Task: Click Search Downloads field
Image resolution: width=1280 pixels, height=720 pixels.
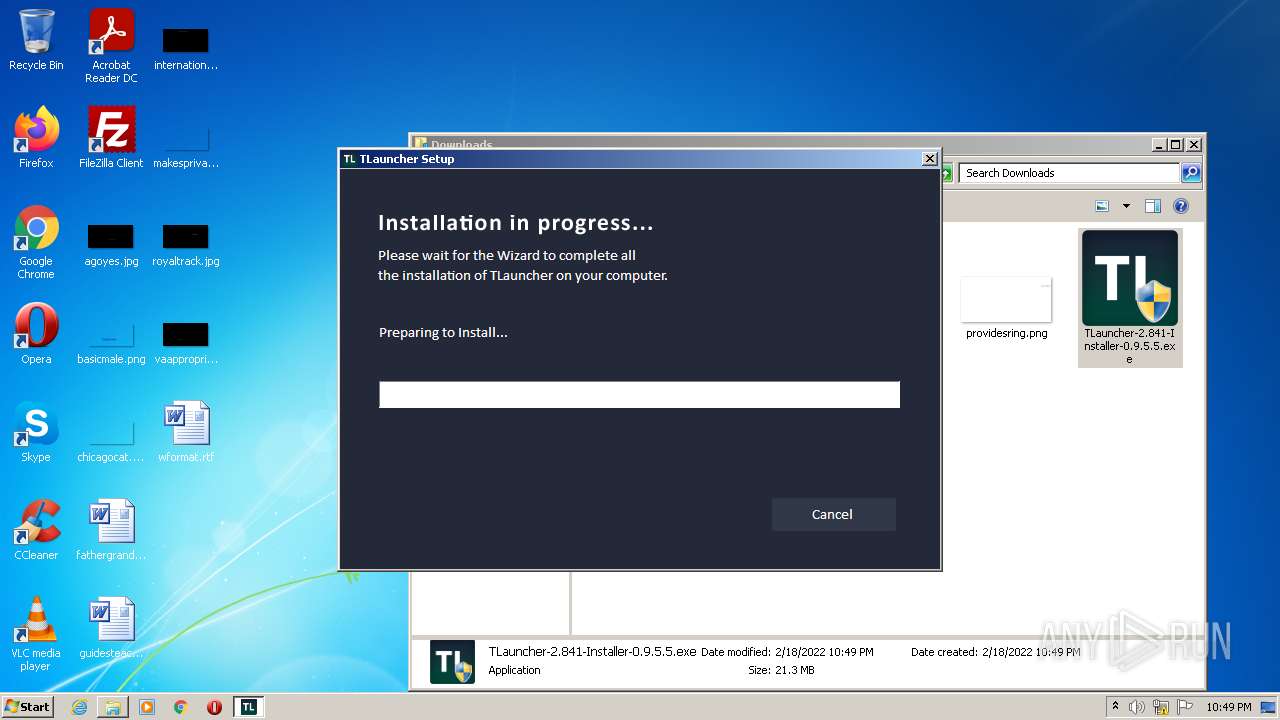Action: (x=1070, y=173)
